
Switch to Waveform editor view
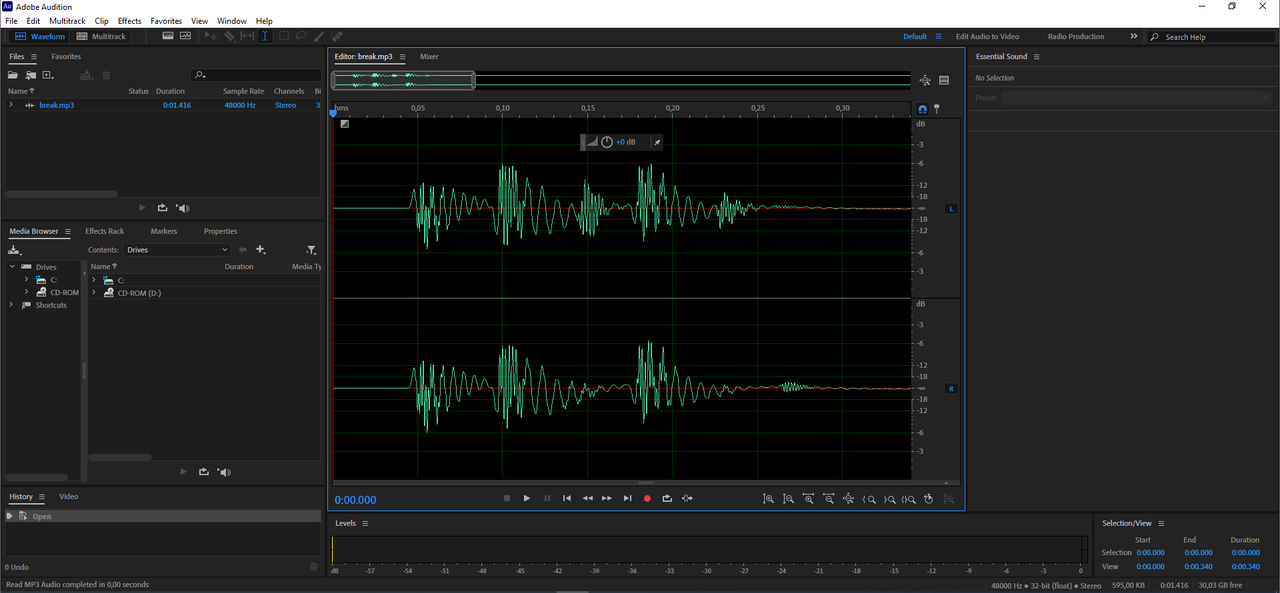coord(40,36)
